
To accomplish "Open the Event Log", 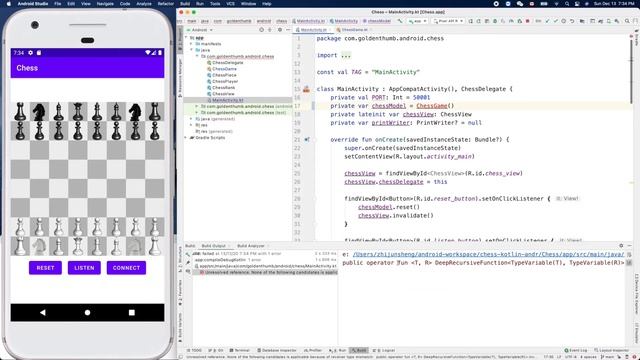I will pyautogui.click(x=576, y=350).
